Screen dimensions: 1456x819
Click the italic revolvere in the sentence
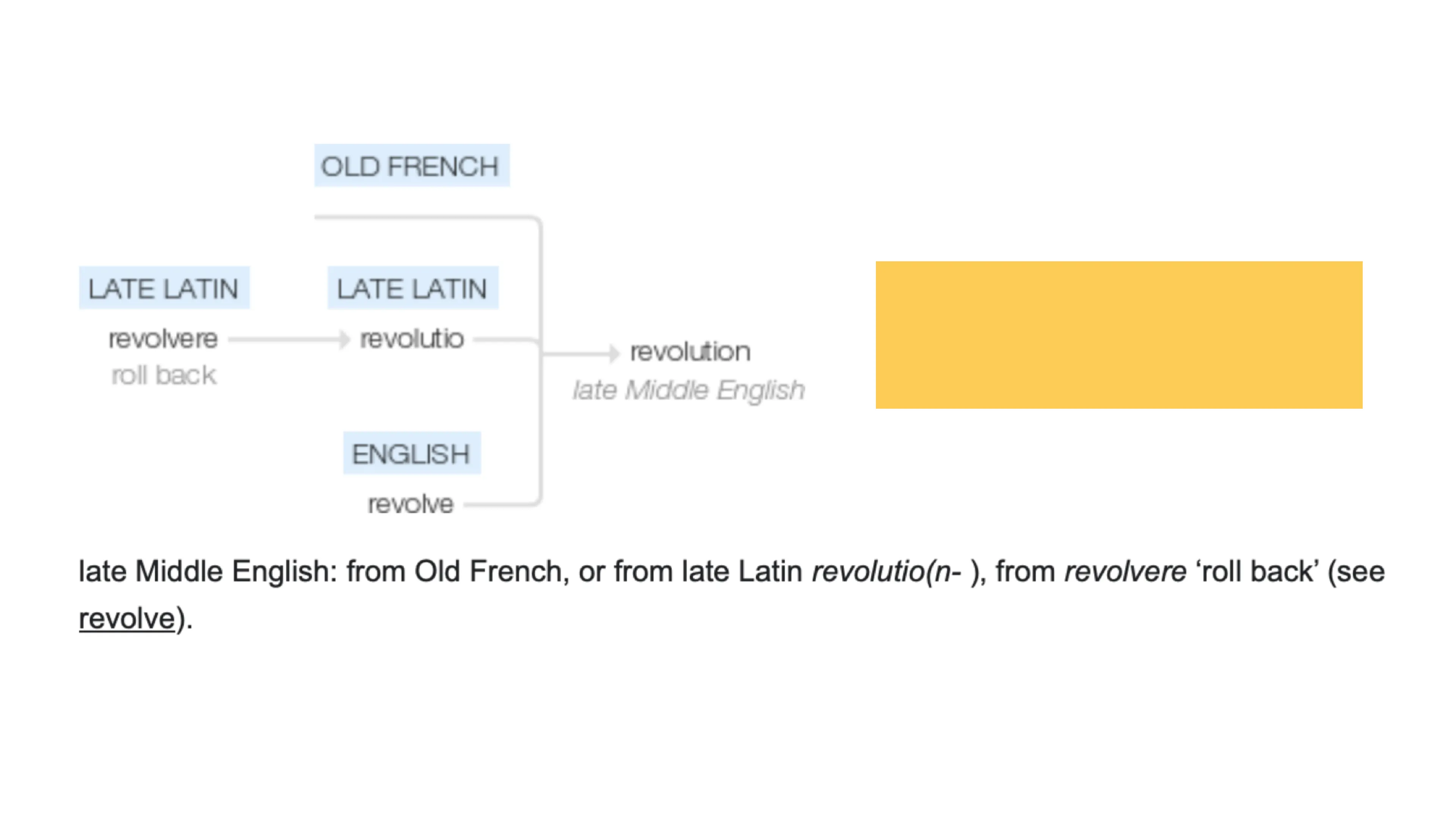tap(1125, 571)
